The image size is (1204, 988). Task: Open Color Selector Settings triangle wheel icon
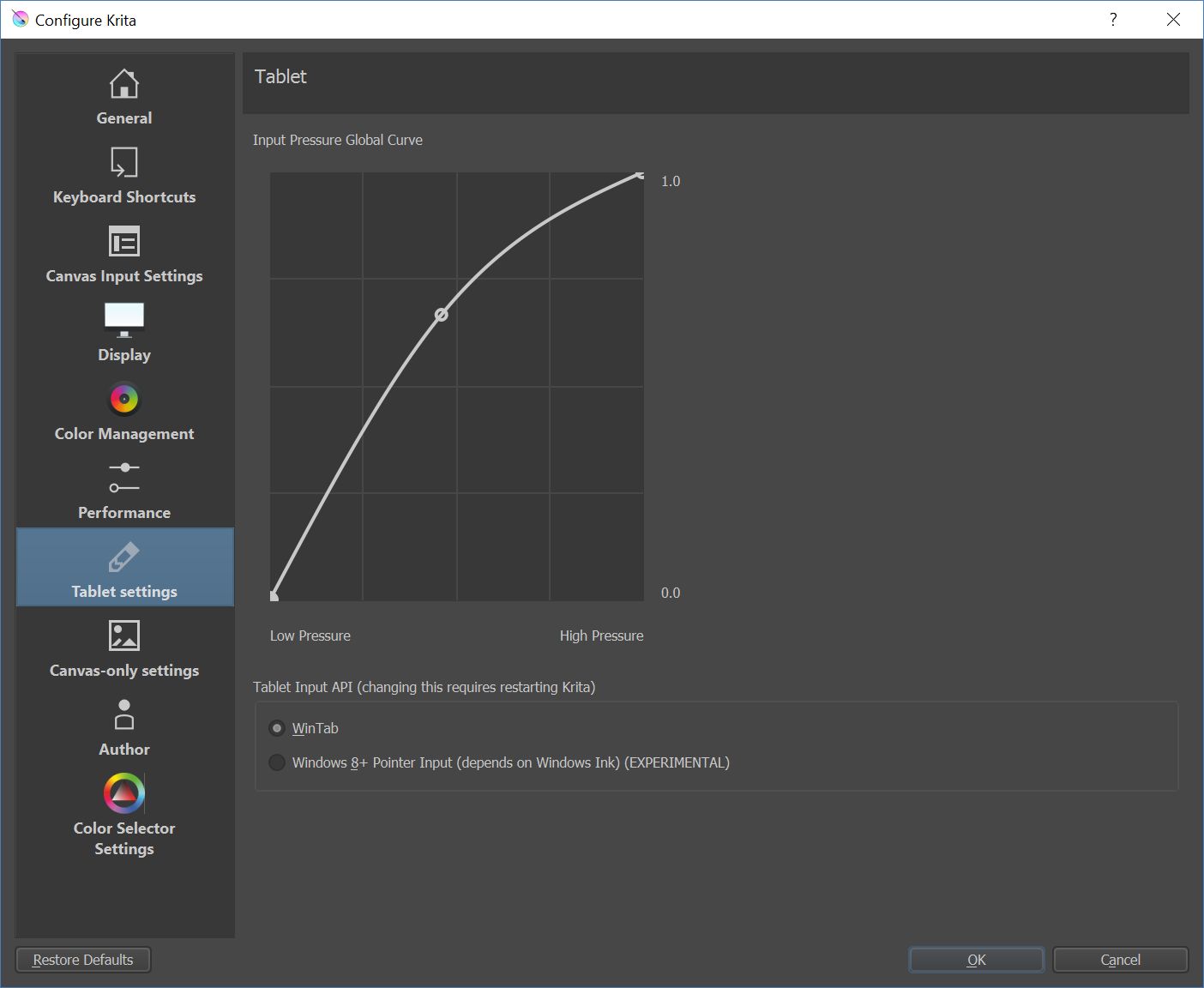coord(124,793)
